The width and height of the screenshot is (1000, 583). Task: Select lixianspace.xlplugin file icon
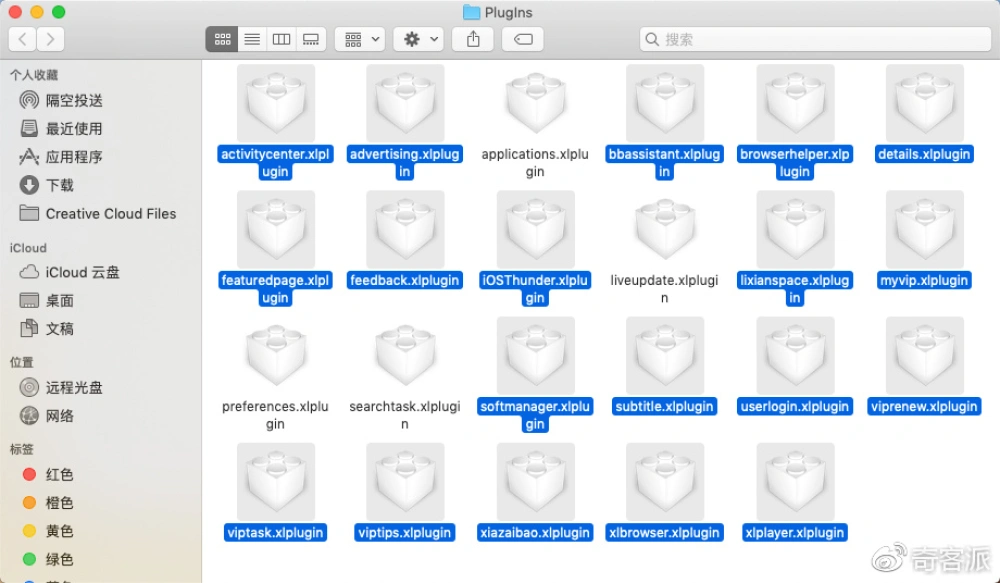point(795,229)
